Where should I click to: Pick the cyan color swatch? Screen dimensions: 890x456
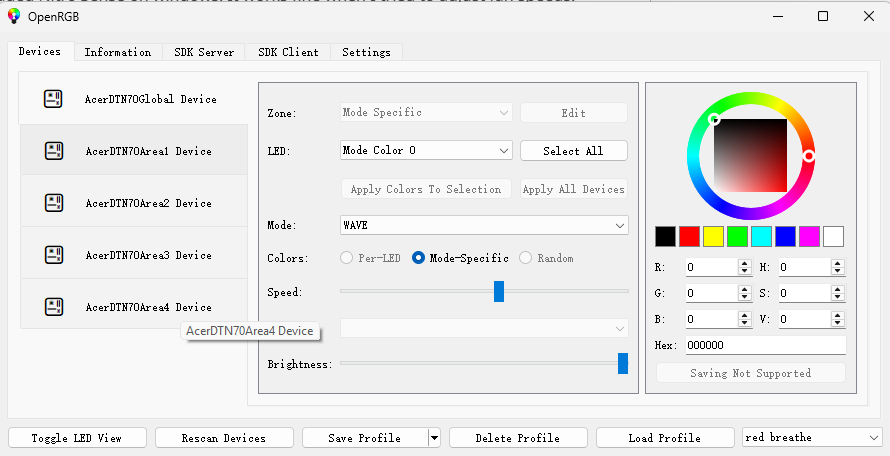pos(762,236)
